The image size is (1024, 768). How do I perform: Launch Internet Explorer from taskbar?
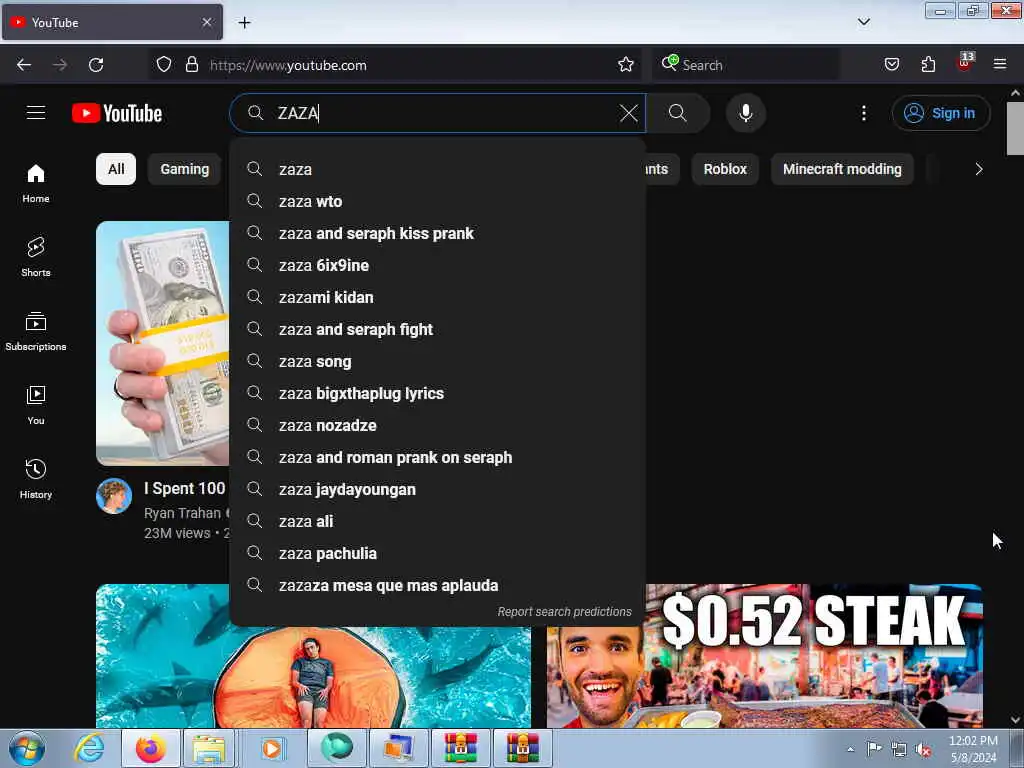pos(88,748)
